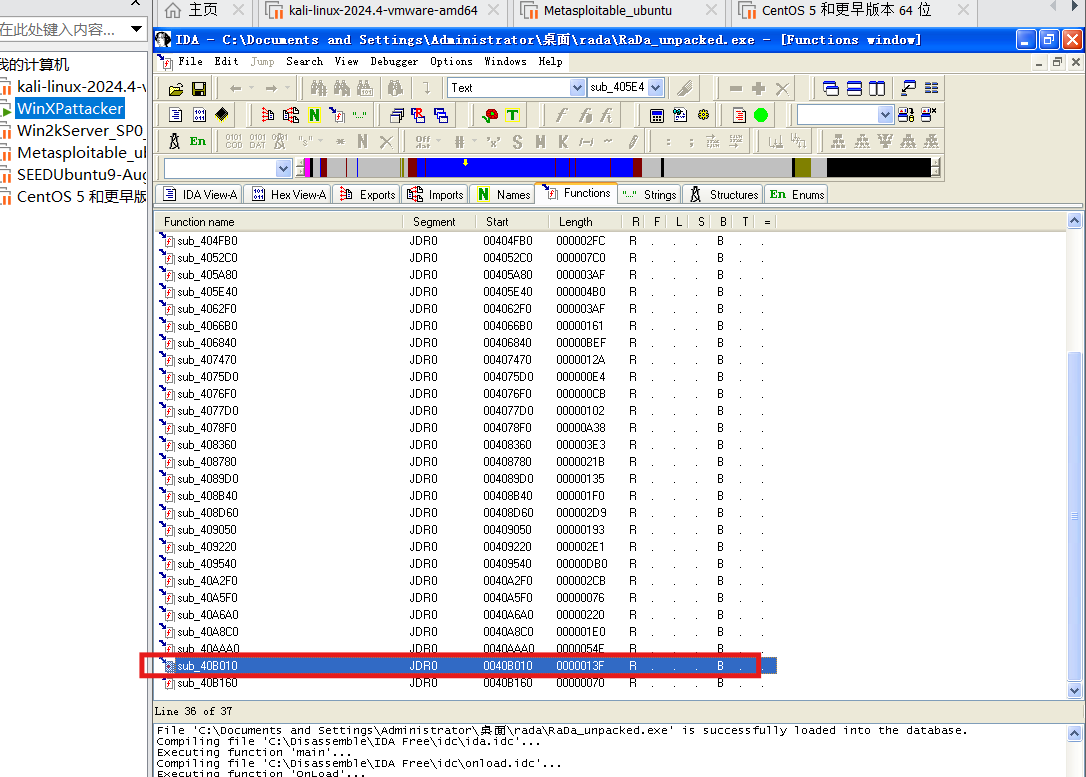This screenshot has width=1086, height=777.
Task: Switch to the Exports tab
Action: tap(367, 195)
